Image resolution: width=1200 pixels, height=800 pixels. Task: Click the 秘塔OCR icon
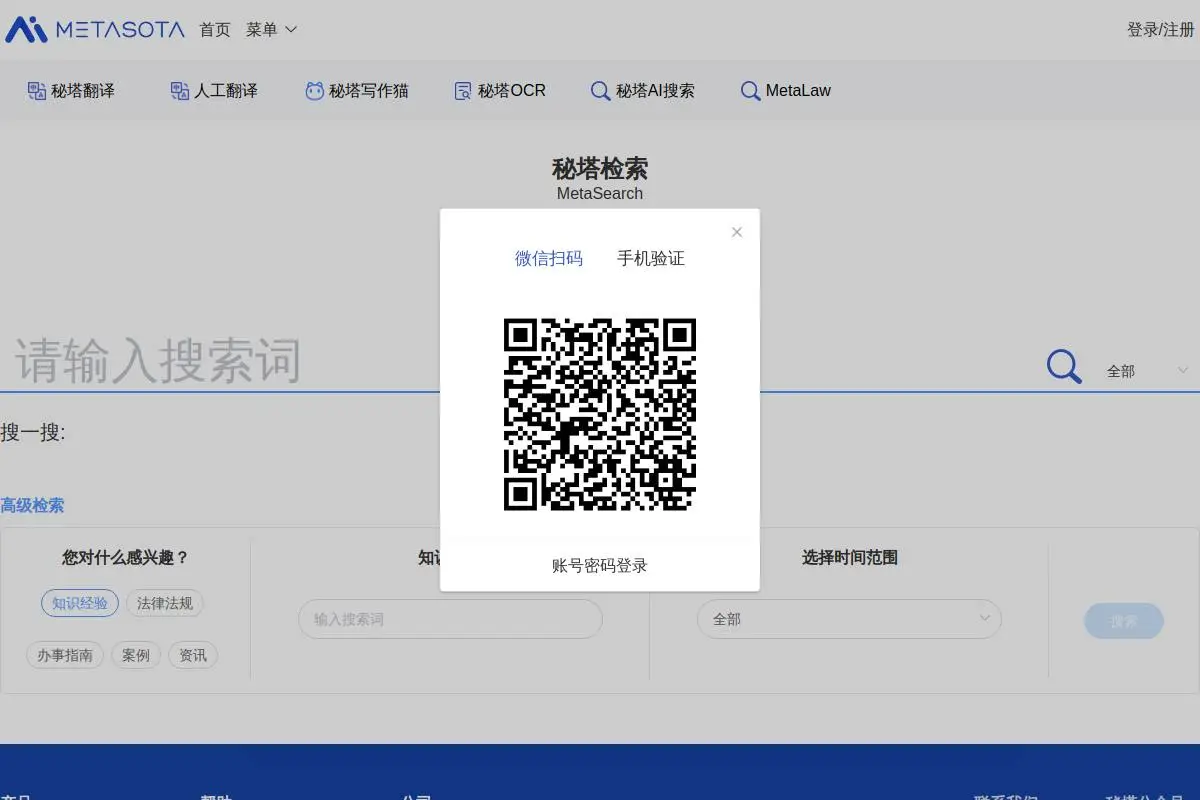coord(463,91)
